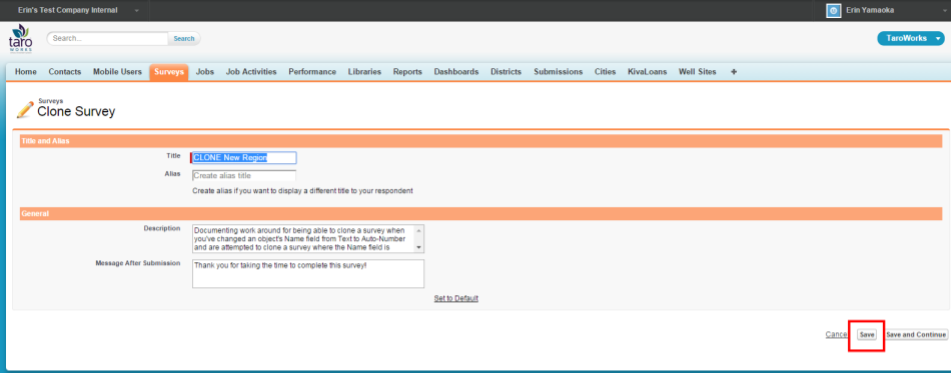The width and height of the screenshot is (951, 373).
Task: Open the Jobs tab
Action: click(205, 72)
